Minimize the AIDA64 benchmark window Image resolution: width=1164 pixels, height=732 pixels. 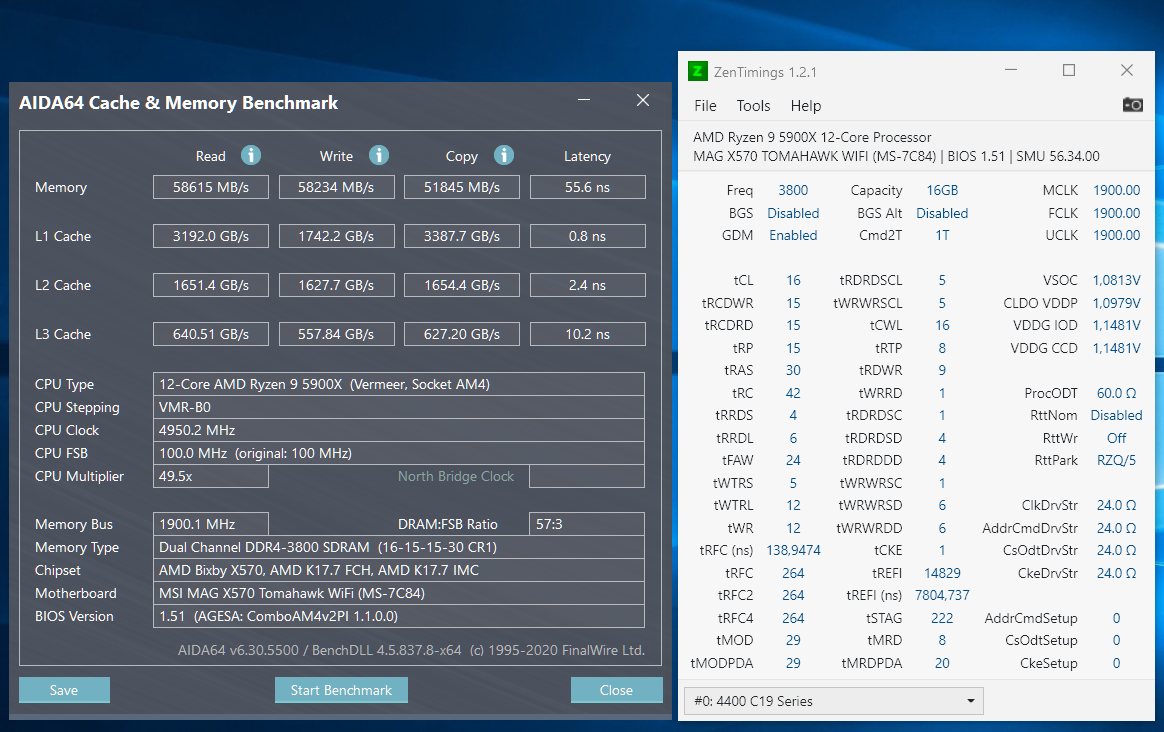pos(584,100)
